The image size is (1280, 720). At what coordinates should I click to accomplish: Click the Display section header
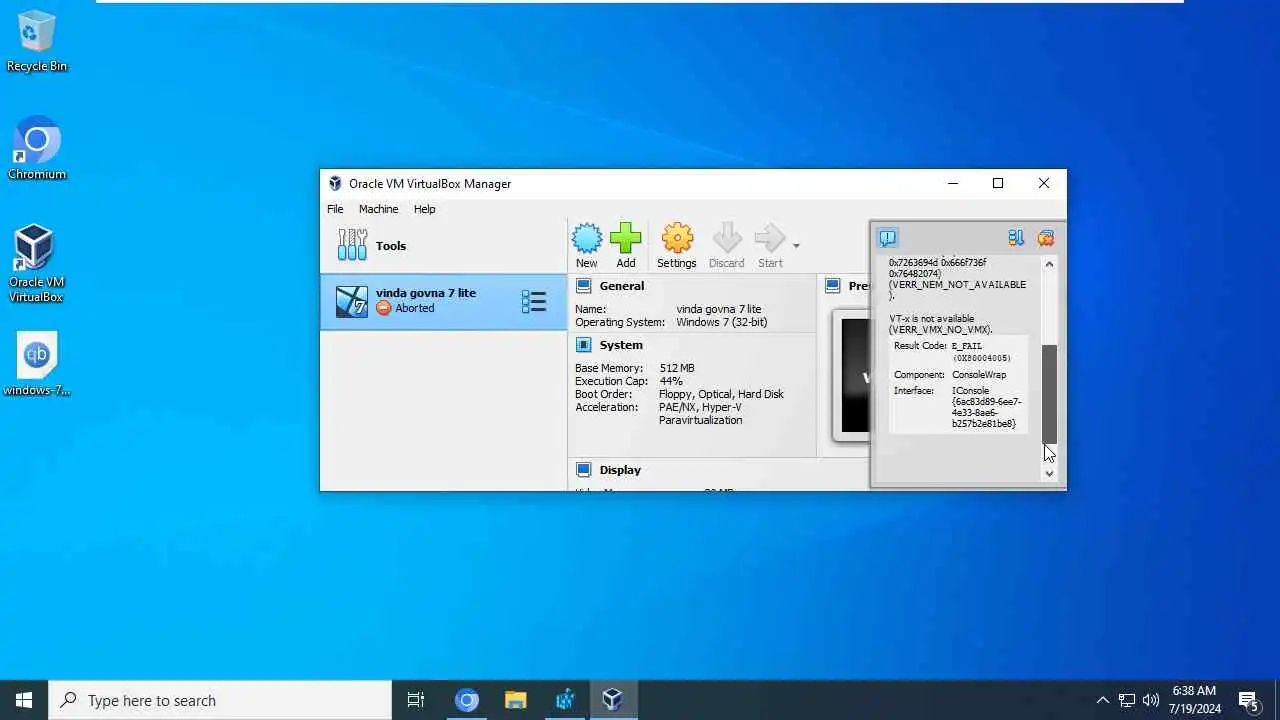(620, 470)
